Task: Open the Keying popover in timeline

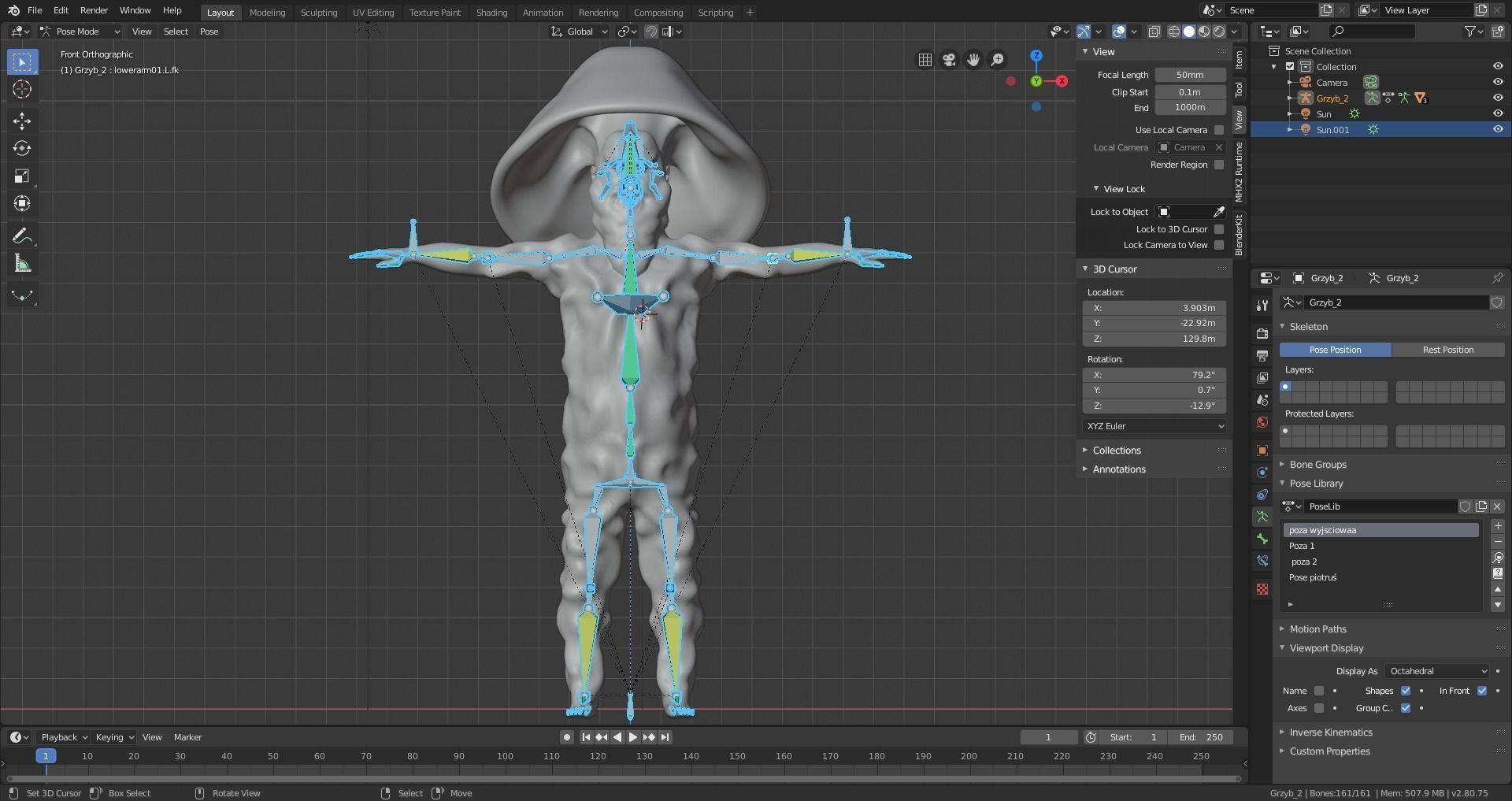Action: click(114, 737)
